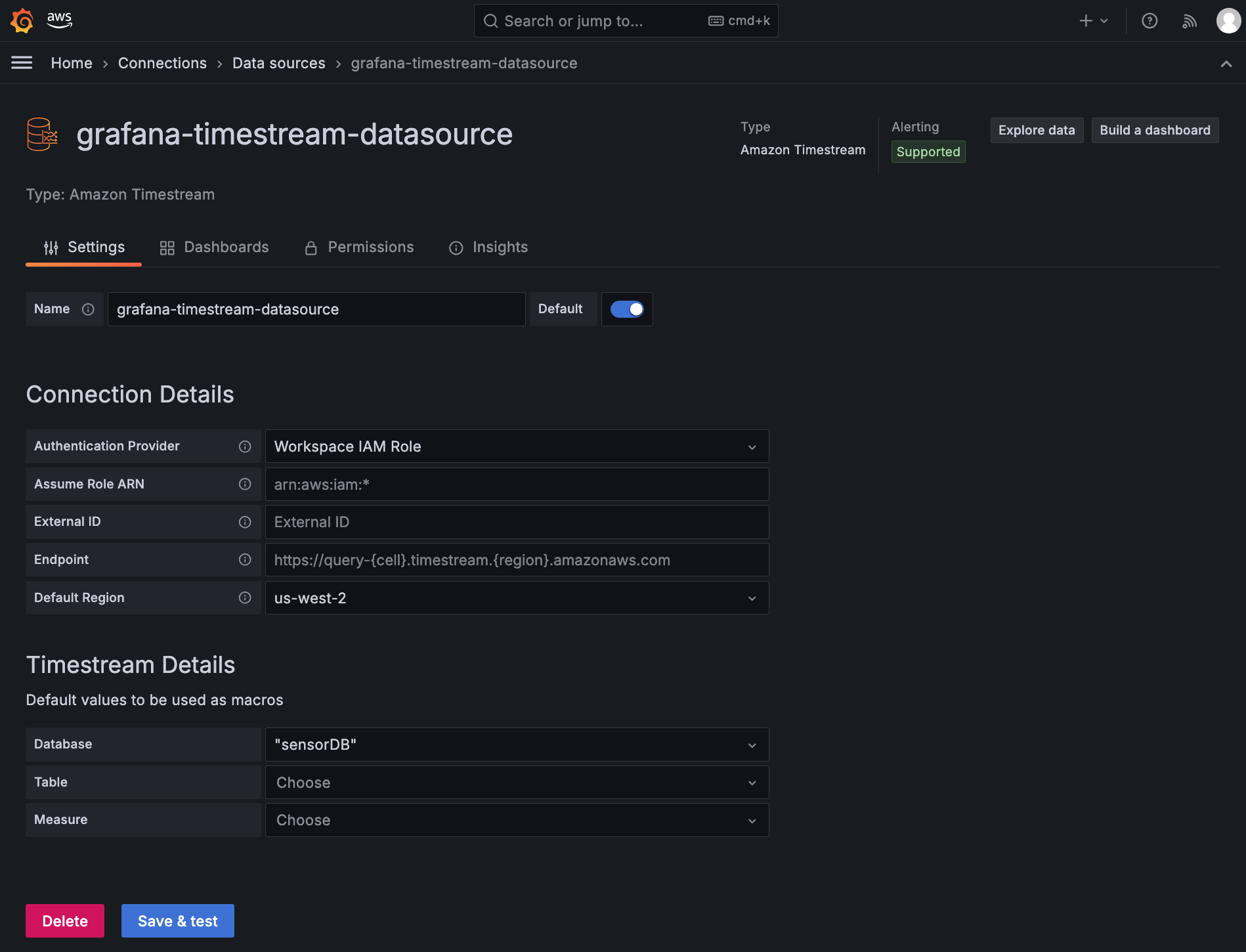The height and width of the screenshot is (952, 1246).
Task: Click the Save & test button
Action: coord(178,921)
